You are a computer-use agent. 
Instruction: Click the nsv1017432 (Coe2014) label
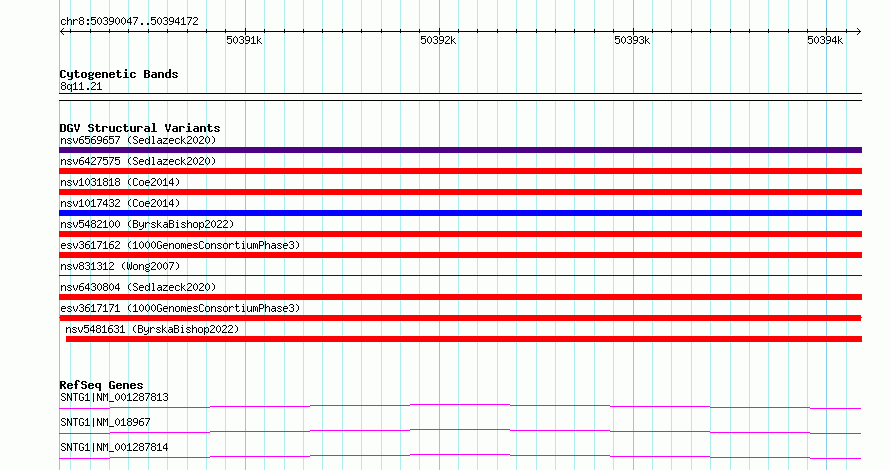point(120,203)
